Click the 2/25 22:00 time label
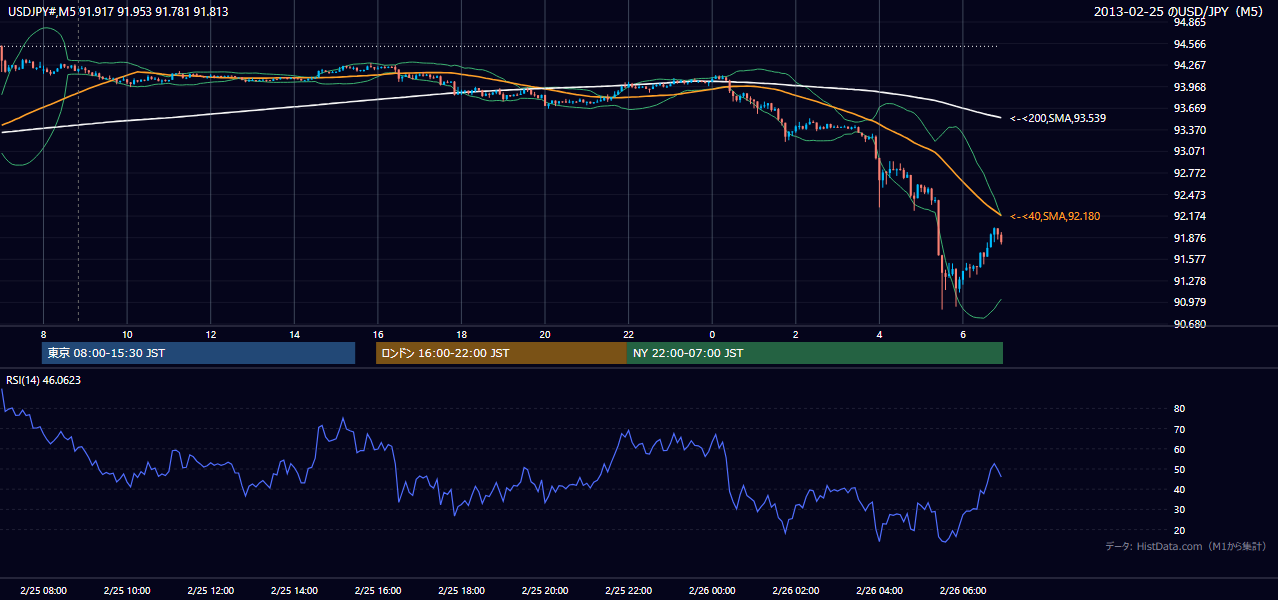This screenshot has height=600, width=1278. pos(628,591)
